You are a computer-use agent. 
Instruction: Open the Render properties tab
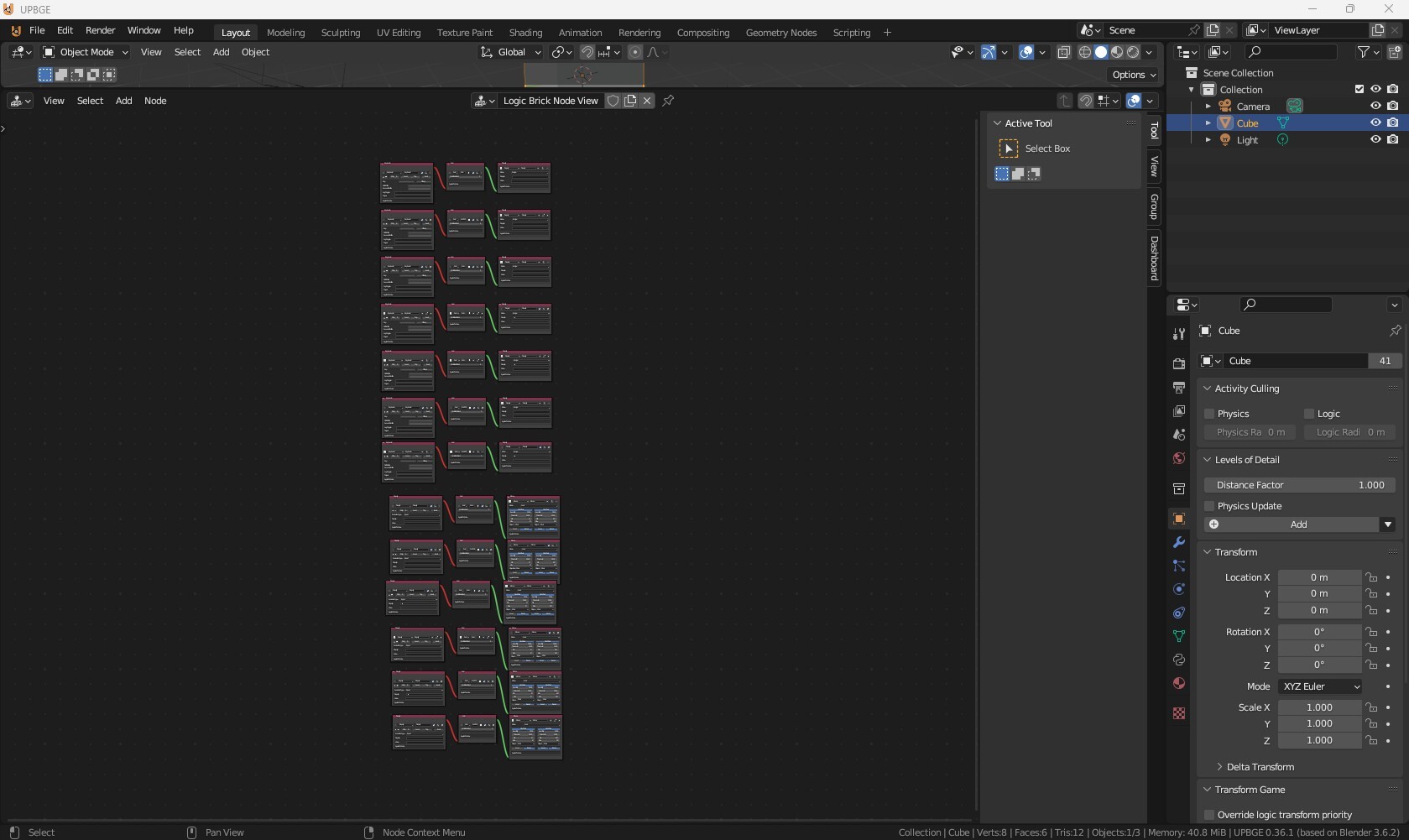coord(1179,363)
